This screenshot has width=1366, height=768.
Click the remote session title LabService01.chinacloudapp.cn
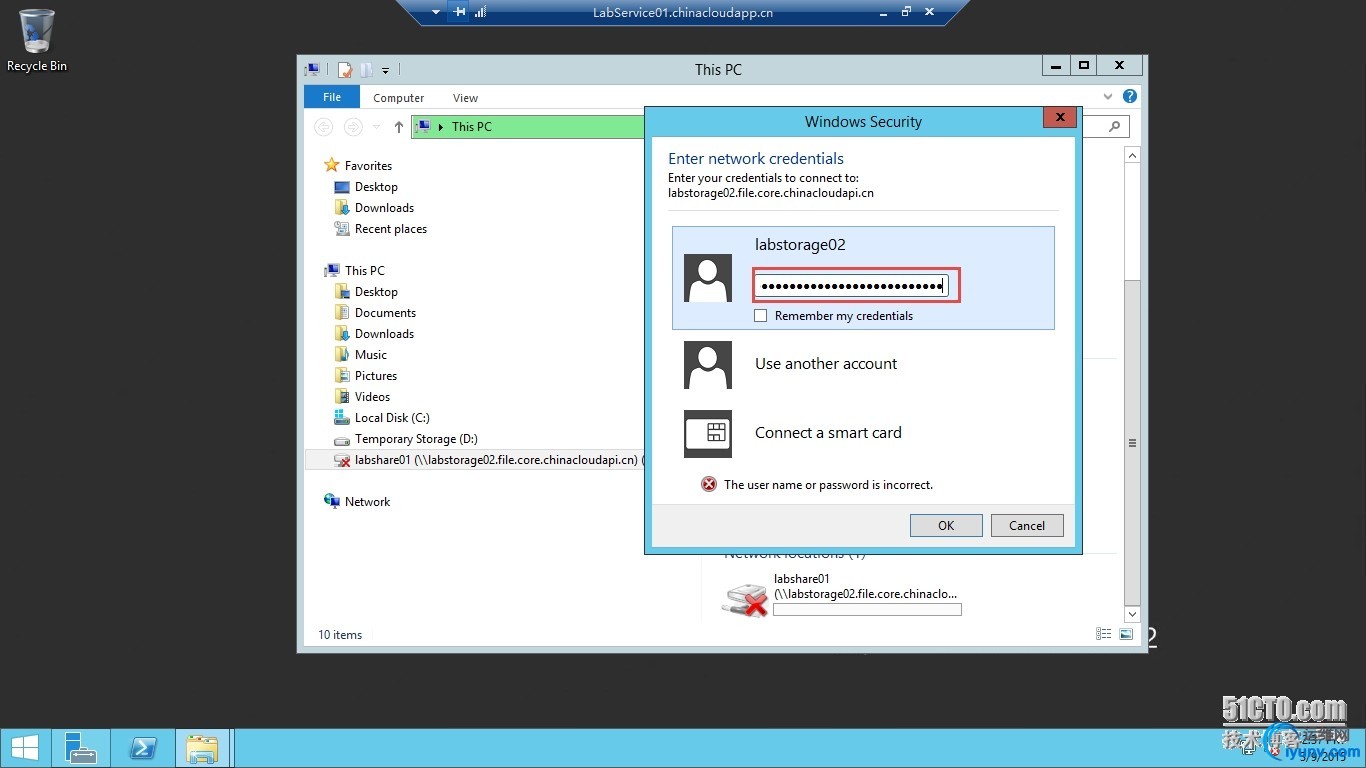(x=683, y=13)
